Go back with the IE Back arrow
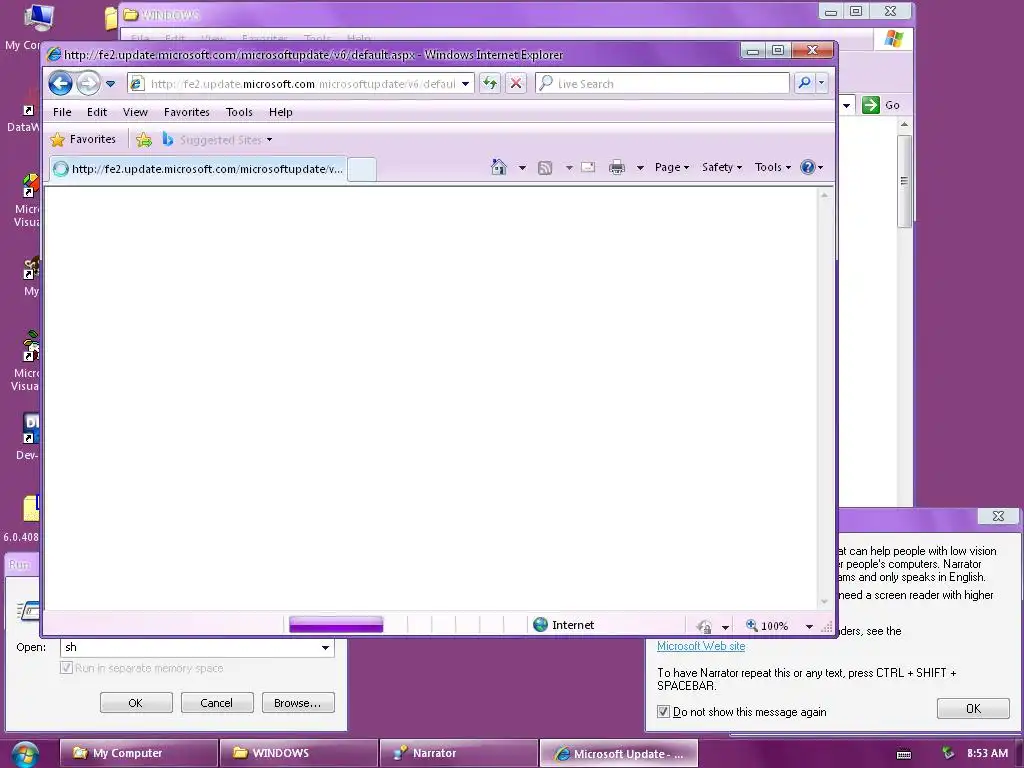Screen dimensions: 1024x768 60,84
